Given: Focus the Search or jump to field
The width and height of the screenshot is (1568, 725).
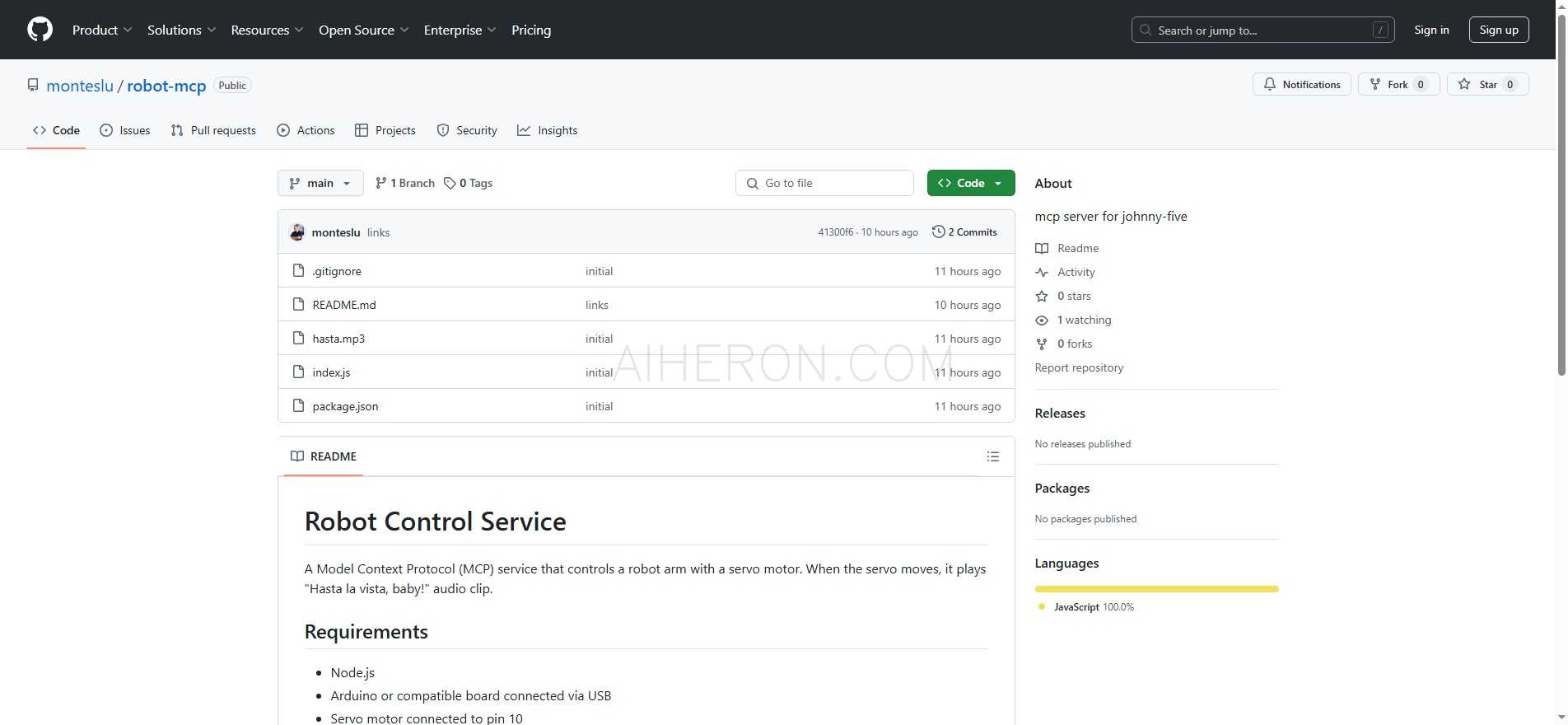Looking at the screenshot, I should pyautogui.click(x=1262, y=30).
